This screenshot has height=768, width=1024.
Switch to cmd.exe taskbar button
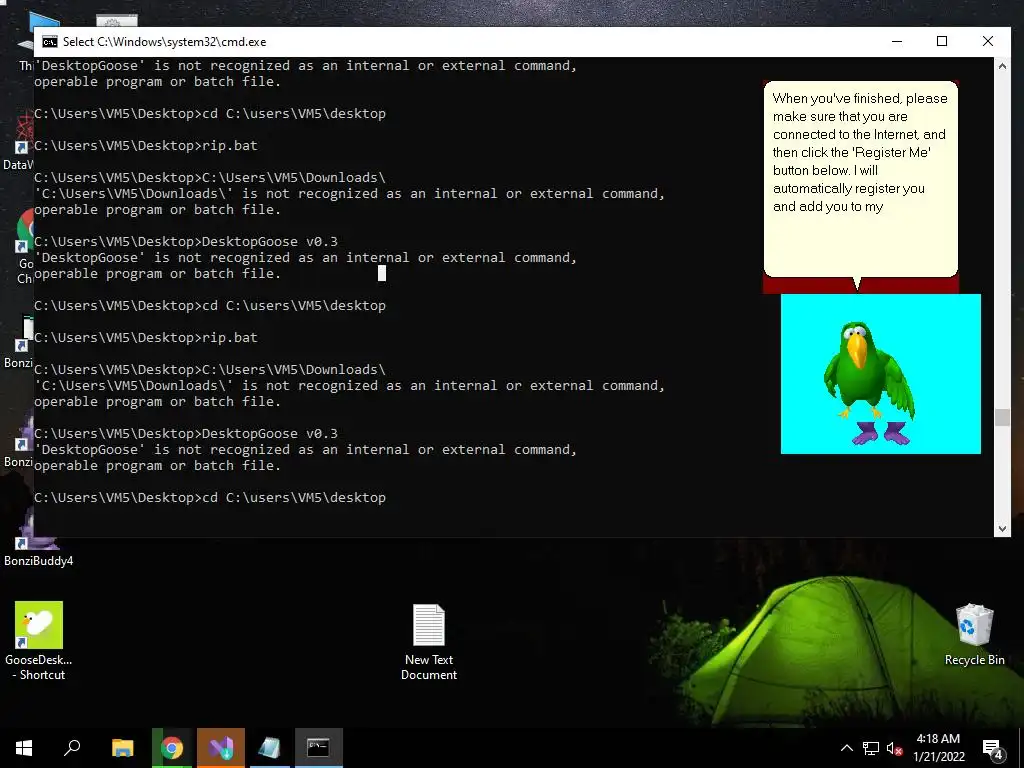point(319,748)
